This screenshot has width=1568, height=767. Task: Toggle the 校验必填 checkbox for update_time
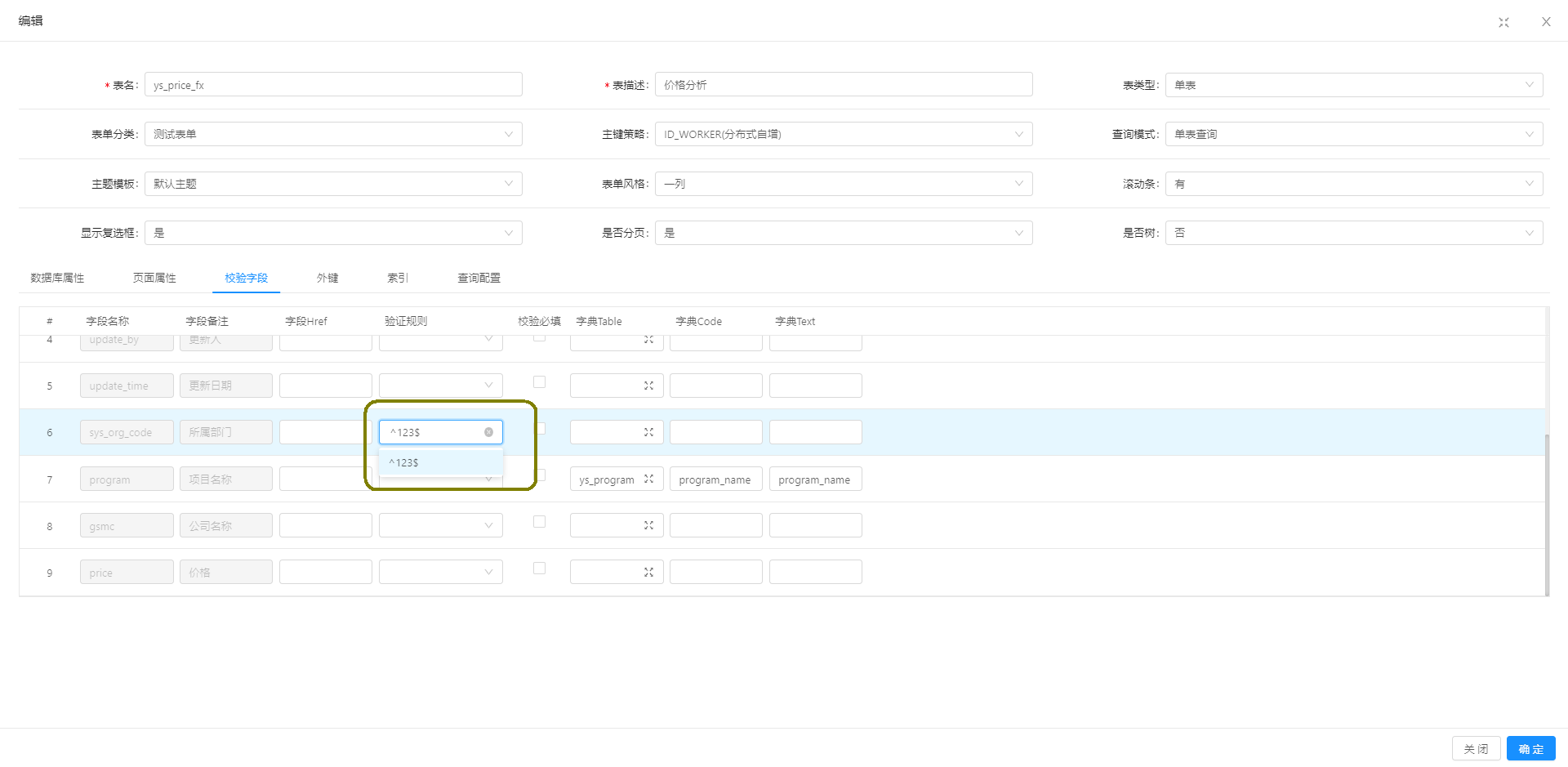pyautogui.click(x=539, y=381)
